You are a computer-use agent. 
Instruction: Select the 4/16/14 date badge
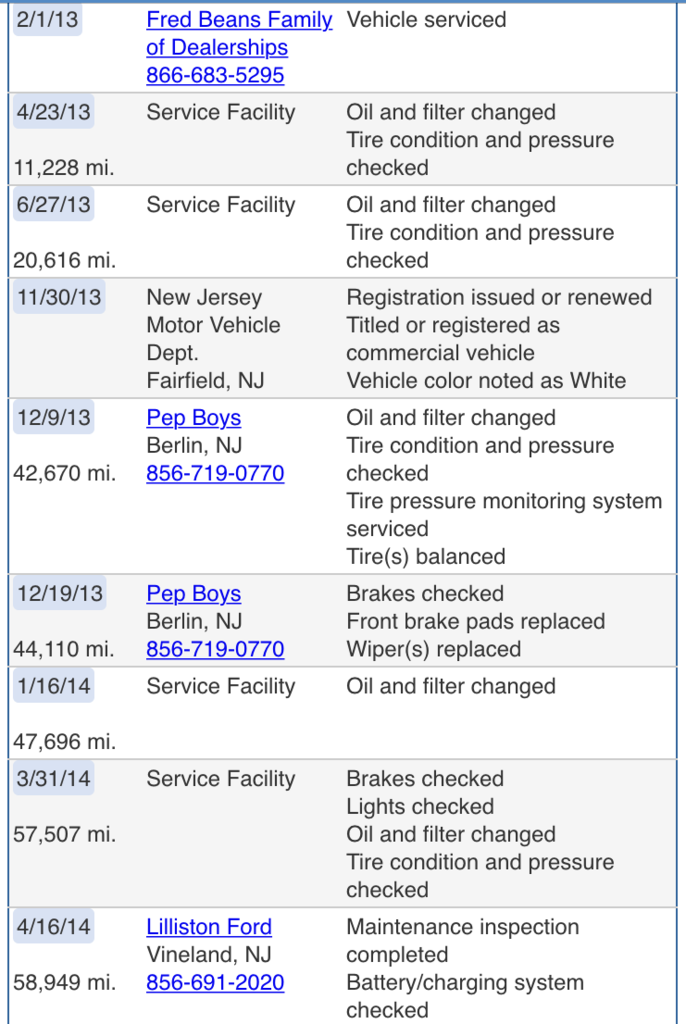point(54,927)
